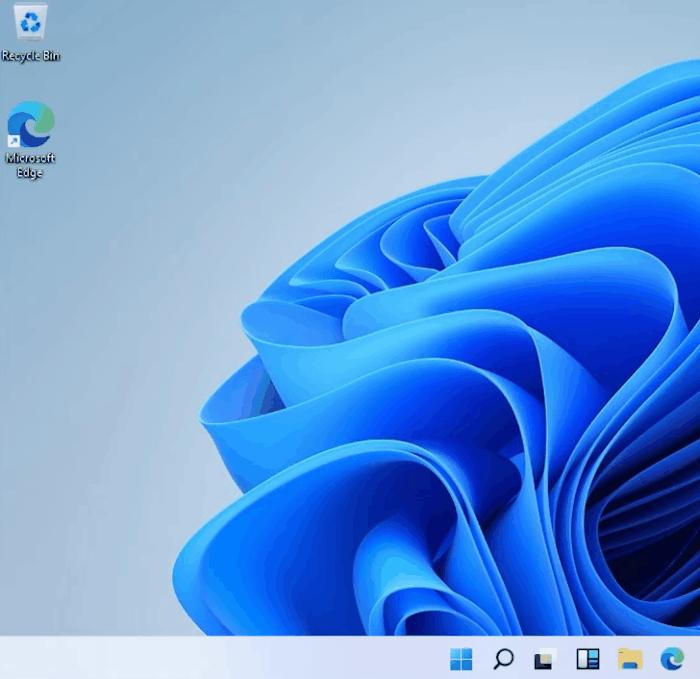Click the shortcut arrow overlay on Edge icon
Viewport: 700px width, 679px height.
point(14,141)
